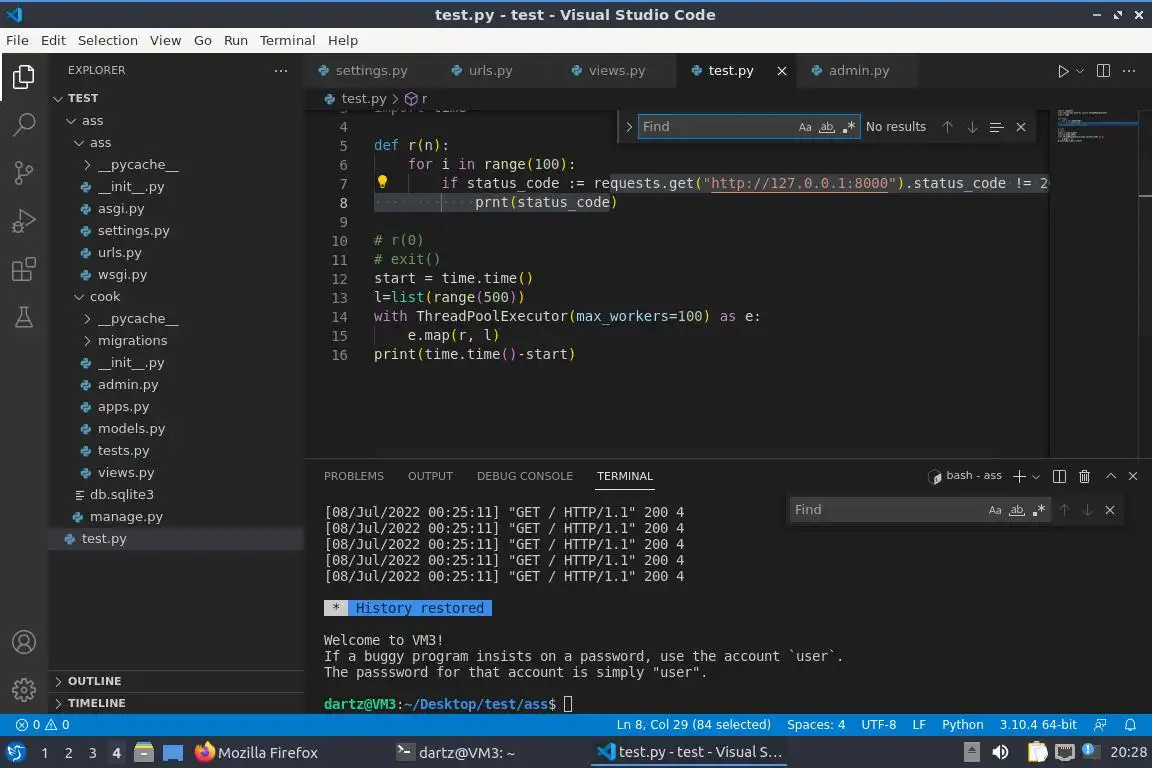Open the Search view in activity bar
Image resolution: width=1152 pixels, height=768 pixels.
pos(24,124)
